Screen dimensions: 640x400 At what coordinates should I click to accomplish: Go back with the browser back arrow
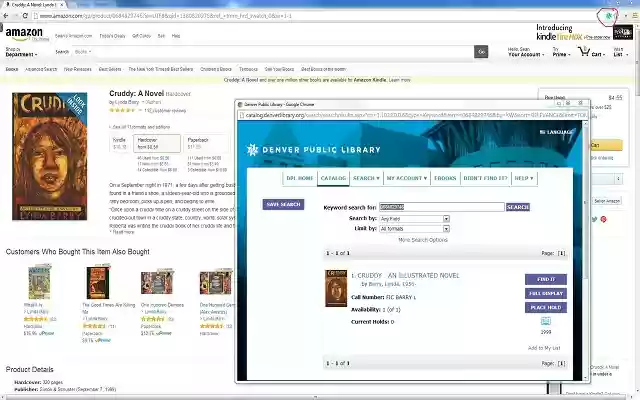coord(6,16)
